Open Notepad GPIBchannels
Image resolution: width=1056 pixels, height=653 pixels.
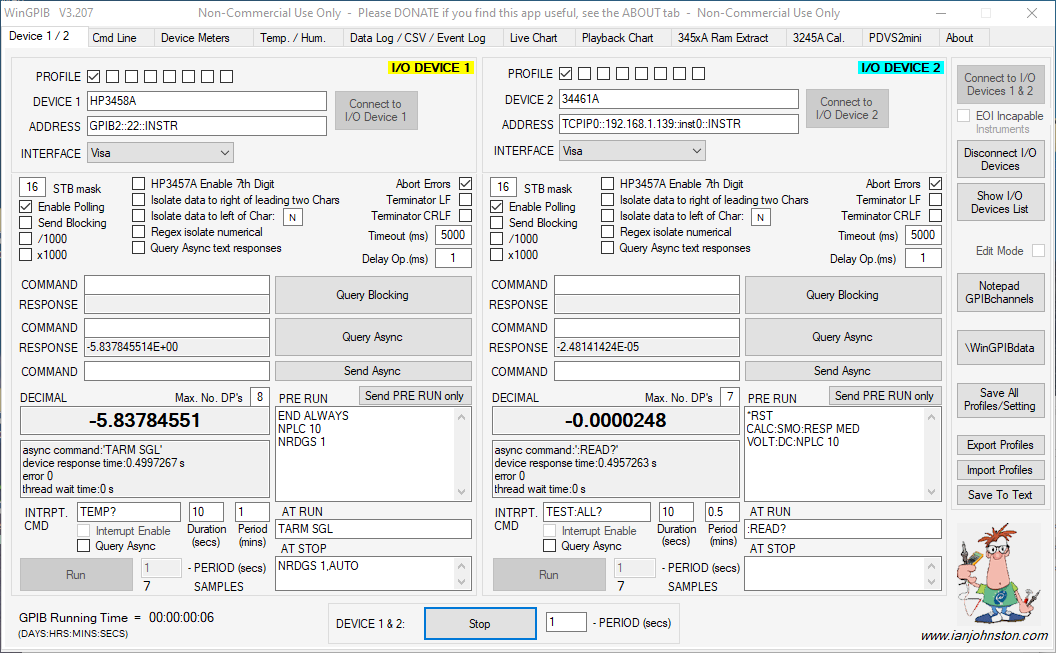1000,293
